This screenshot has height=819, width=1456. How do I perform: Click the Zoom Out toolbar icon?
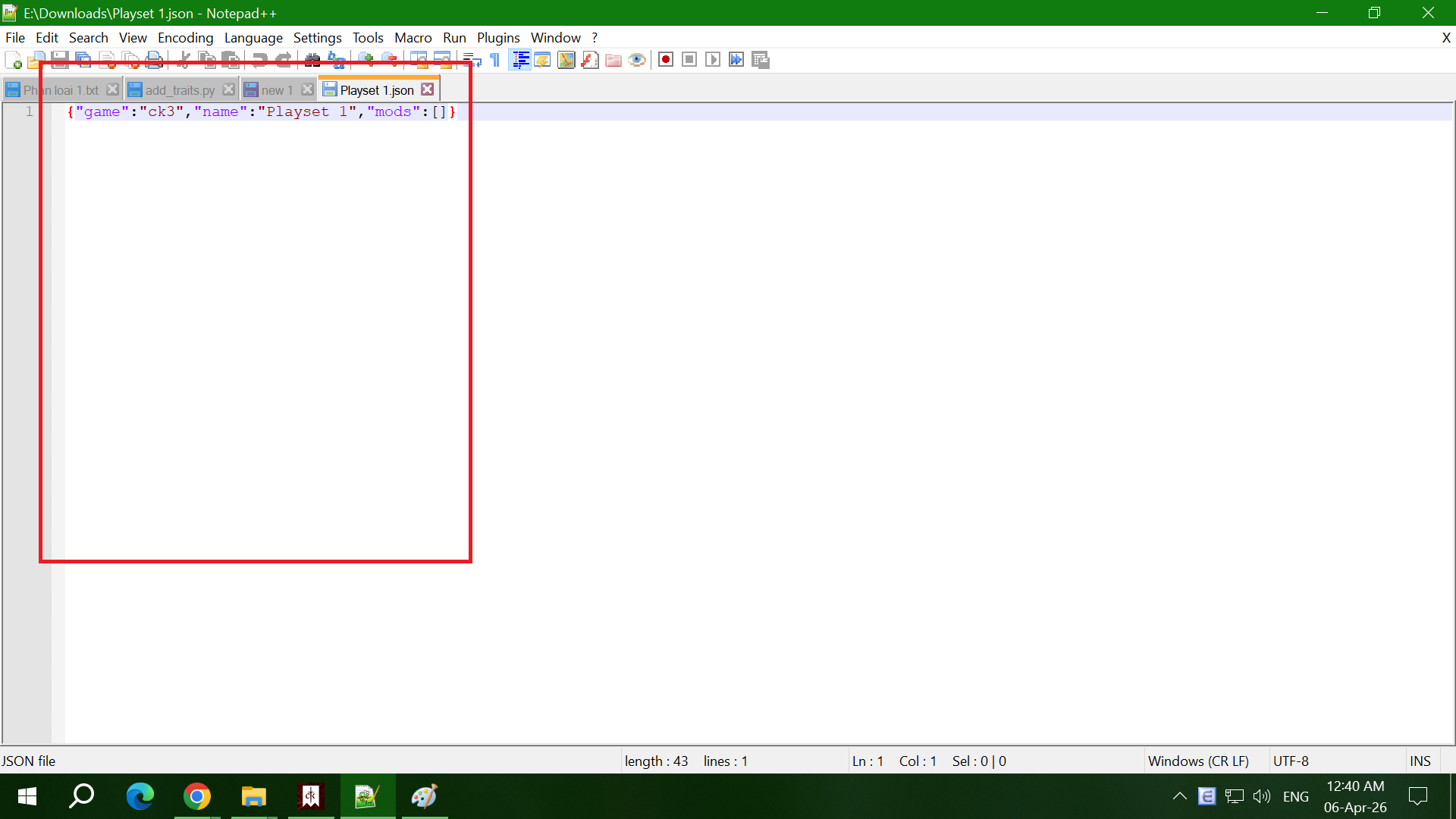[x=389, y=60]
